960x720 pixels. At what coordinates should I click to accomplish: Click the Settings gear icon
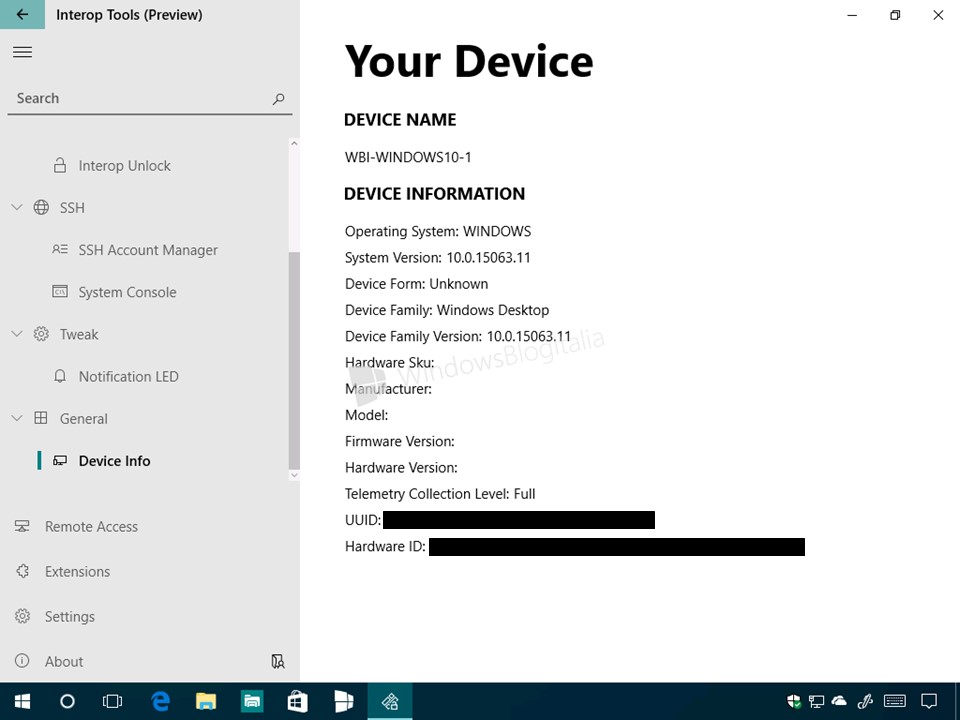[23, 616]
